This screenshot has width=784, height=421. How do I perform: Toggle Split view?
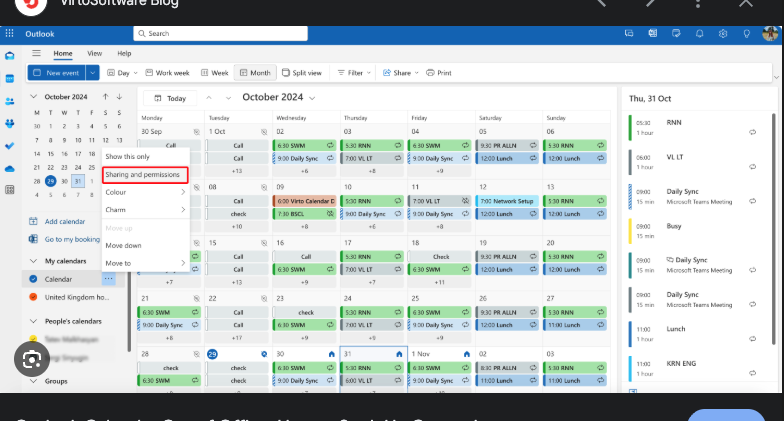(x=302, y=72)
